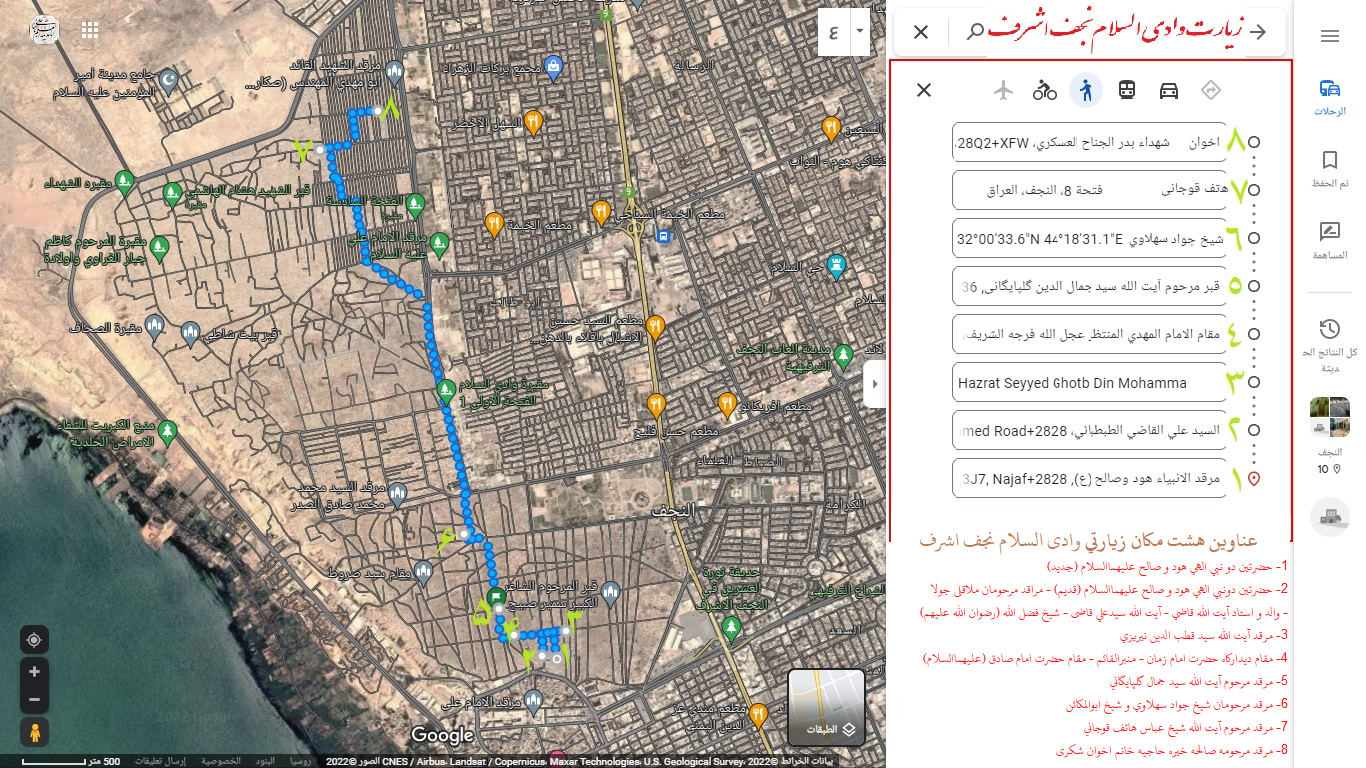This screenshot has height=768, width=1366.
Task: Edit the stop containing 28Q2+XFW
Action: pos(1088,142)
